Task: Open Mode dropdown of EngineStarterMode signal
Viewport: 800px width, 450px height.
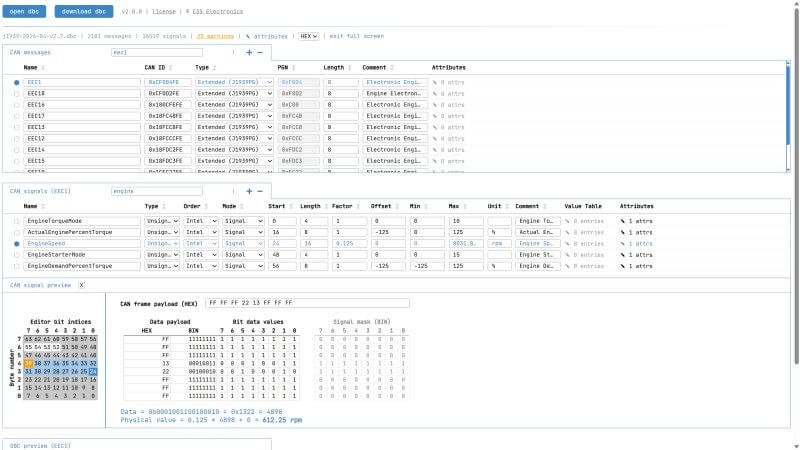Action: point(243,255)
